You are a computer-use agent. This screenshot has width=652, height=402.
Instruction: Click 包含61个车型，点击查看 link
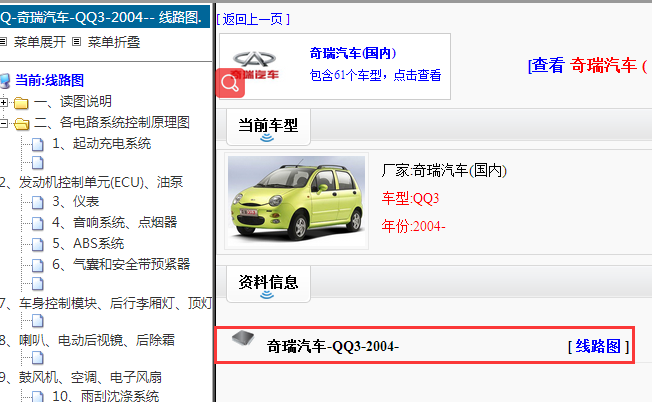[375, 75]
